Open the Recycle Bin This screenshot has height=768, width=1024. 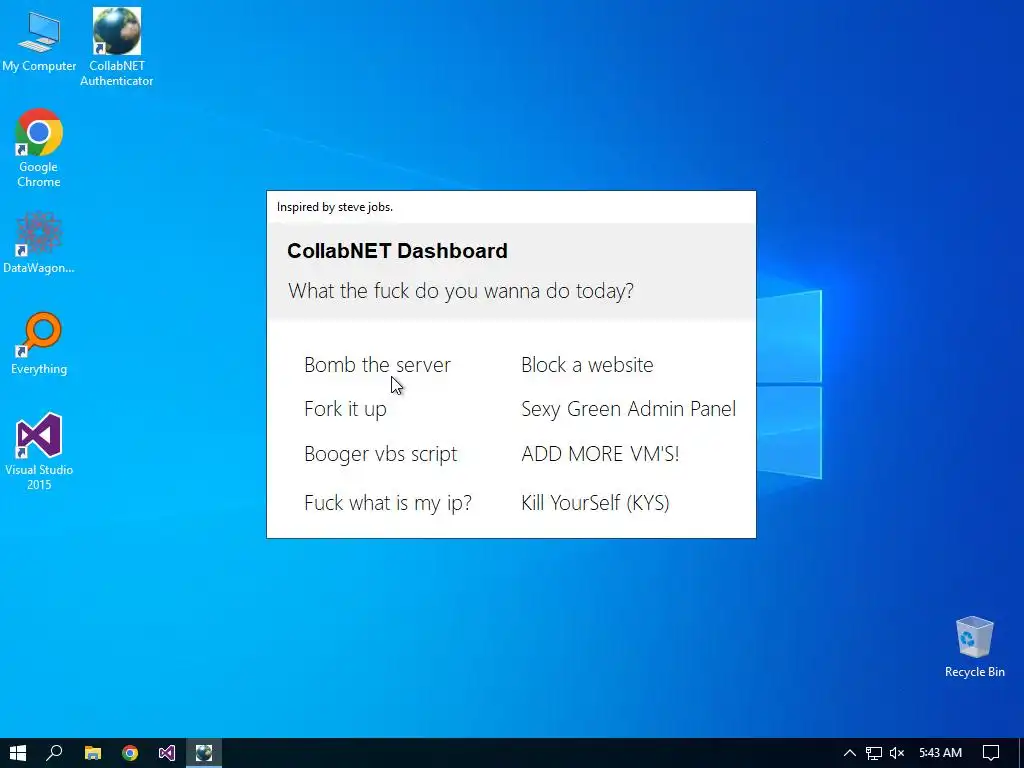[974, 647]
